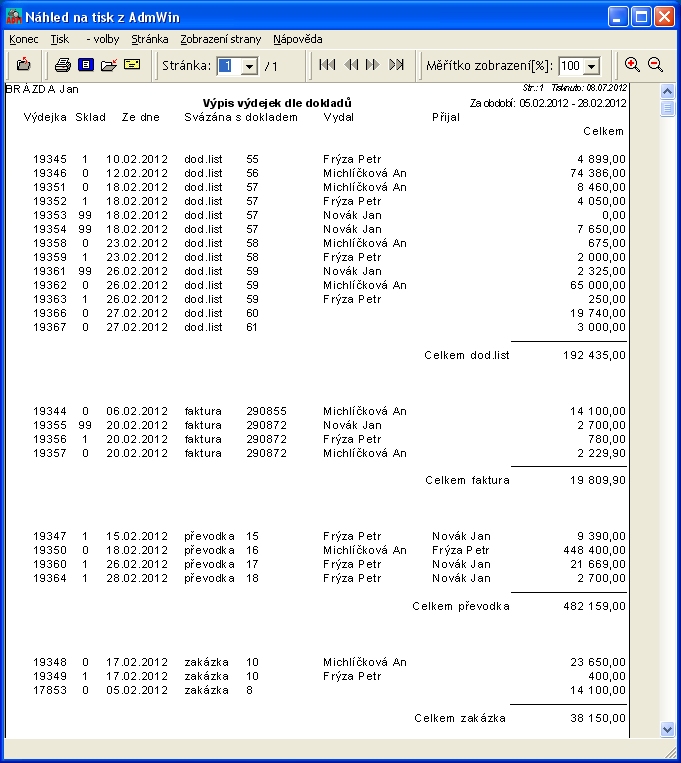
Task: Open the Tisk menu
Action: (60, 39)
